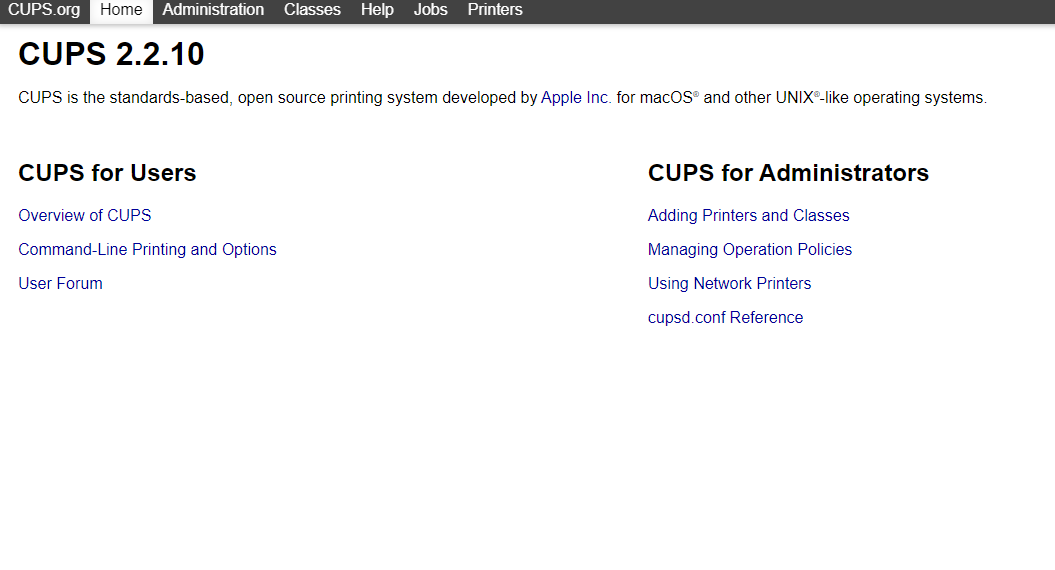Select the Home tab
The height and width of the screenshot is (570, 1055).
(x=121, y=10)
